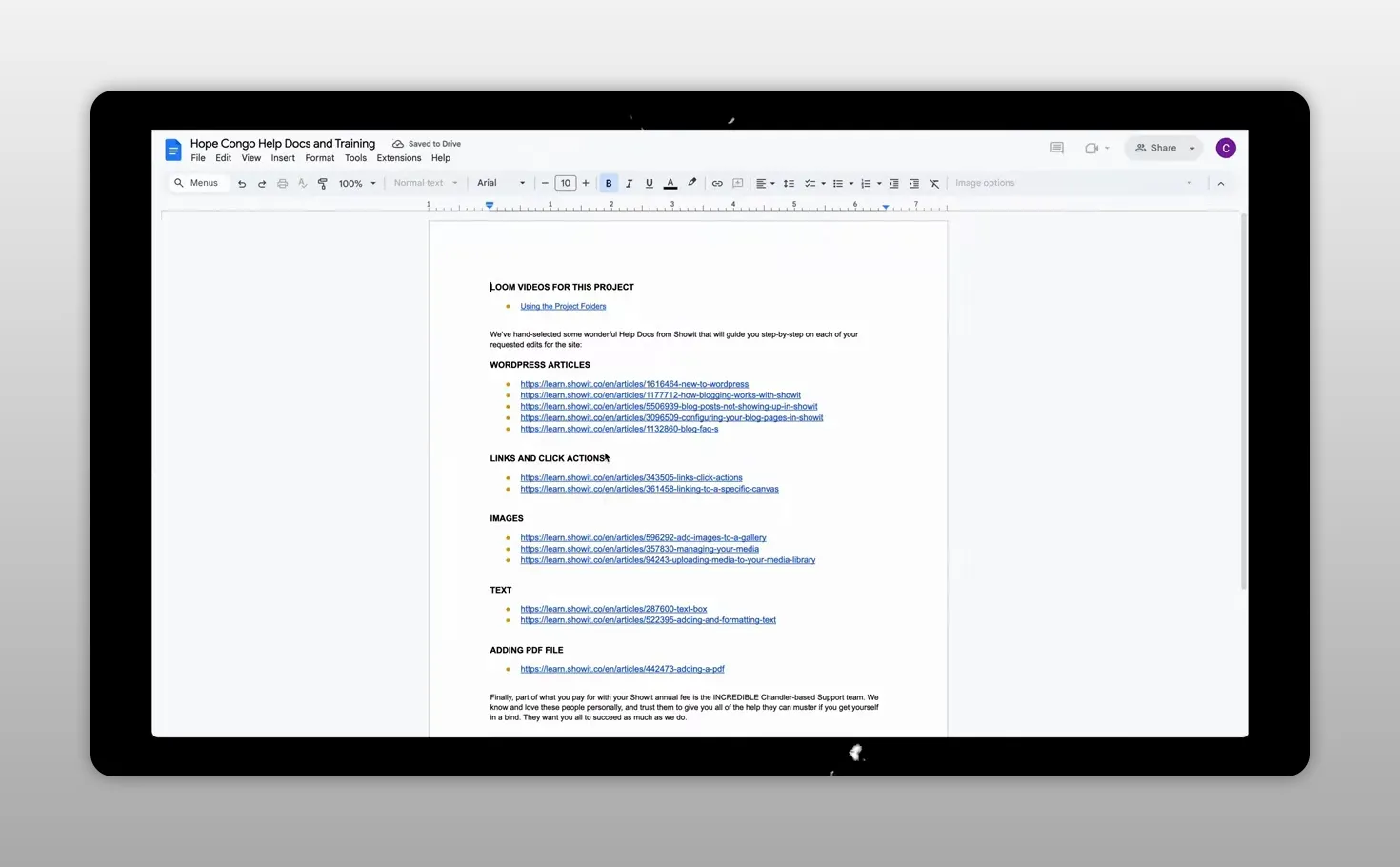The width and height of the screenshot is (1400, 867).
Task: Click the Saved to Drive status
Action: [427, 144]
